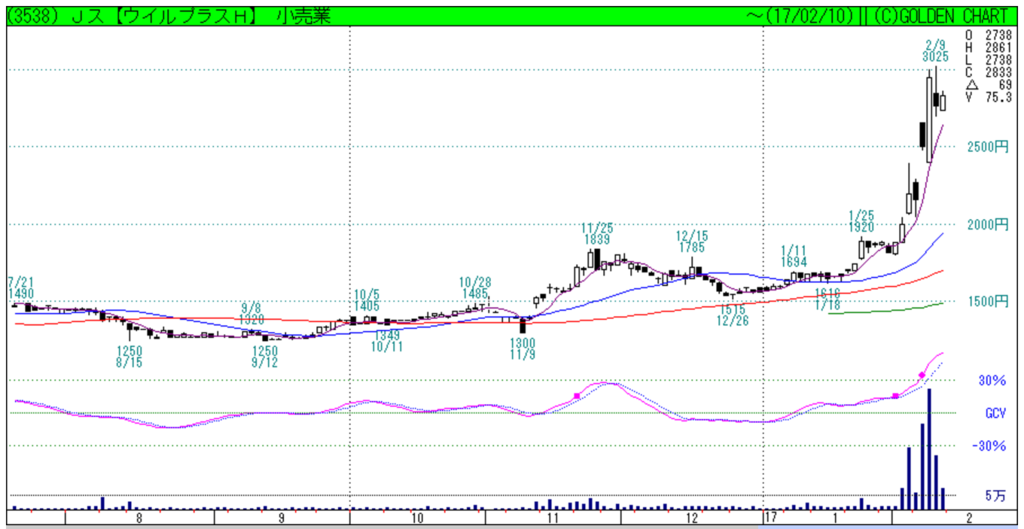Viewport: 1024px width, 529px height.
Task: Click the 2/9 3025 peak price label
Action: pos(935,51)
